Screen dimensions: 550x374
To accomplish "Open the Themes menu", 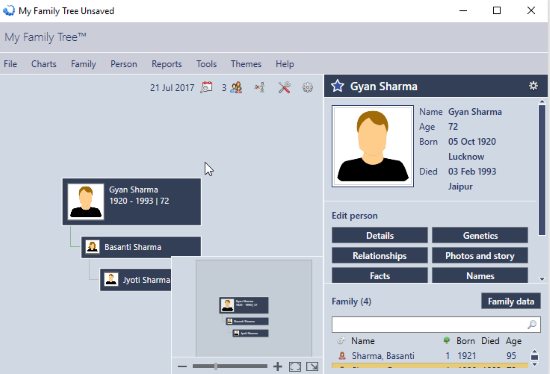I will click(x=246, y=64).
